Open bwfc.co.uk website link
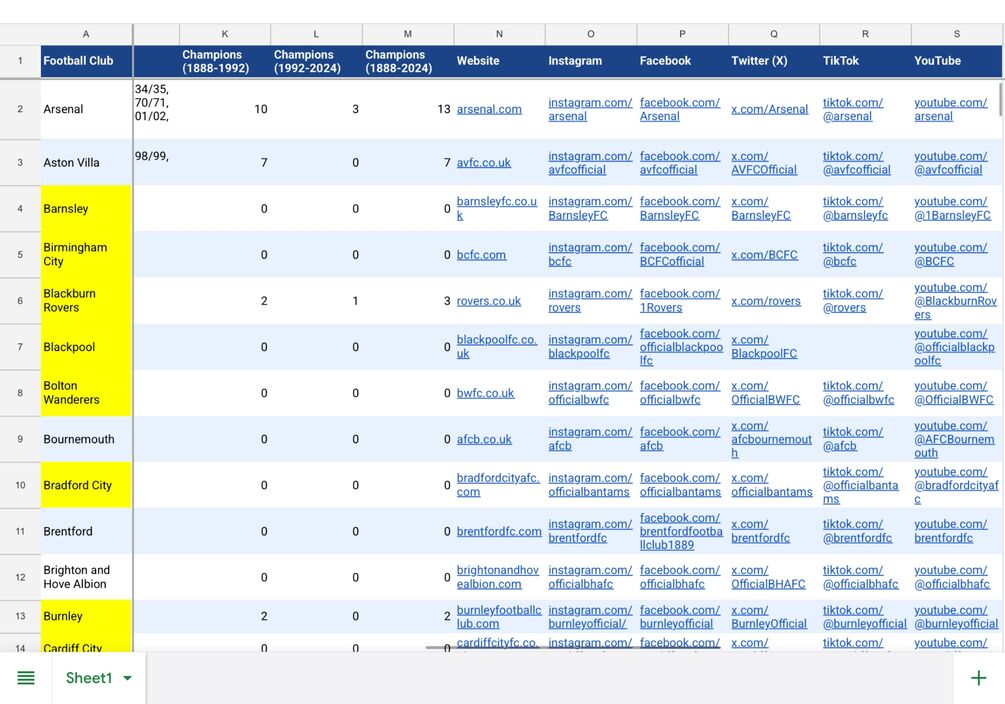The height and width of the screenshot is (704, 1005). pyautogui.click(x=485, y=393)
